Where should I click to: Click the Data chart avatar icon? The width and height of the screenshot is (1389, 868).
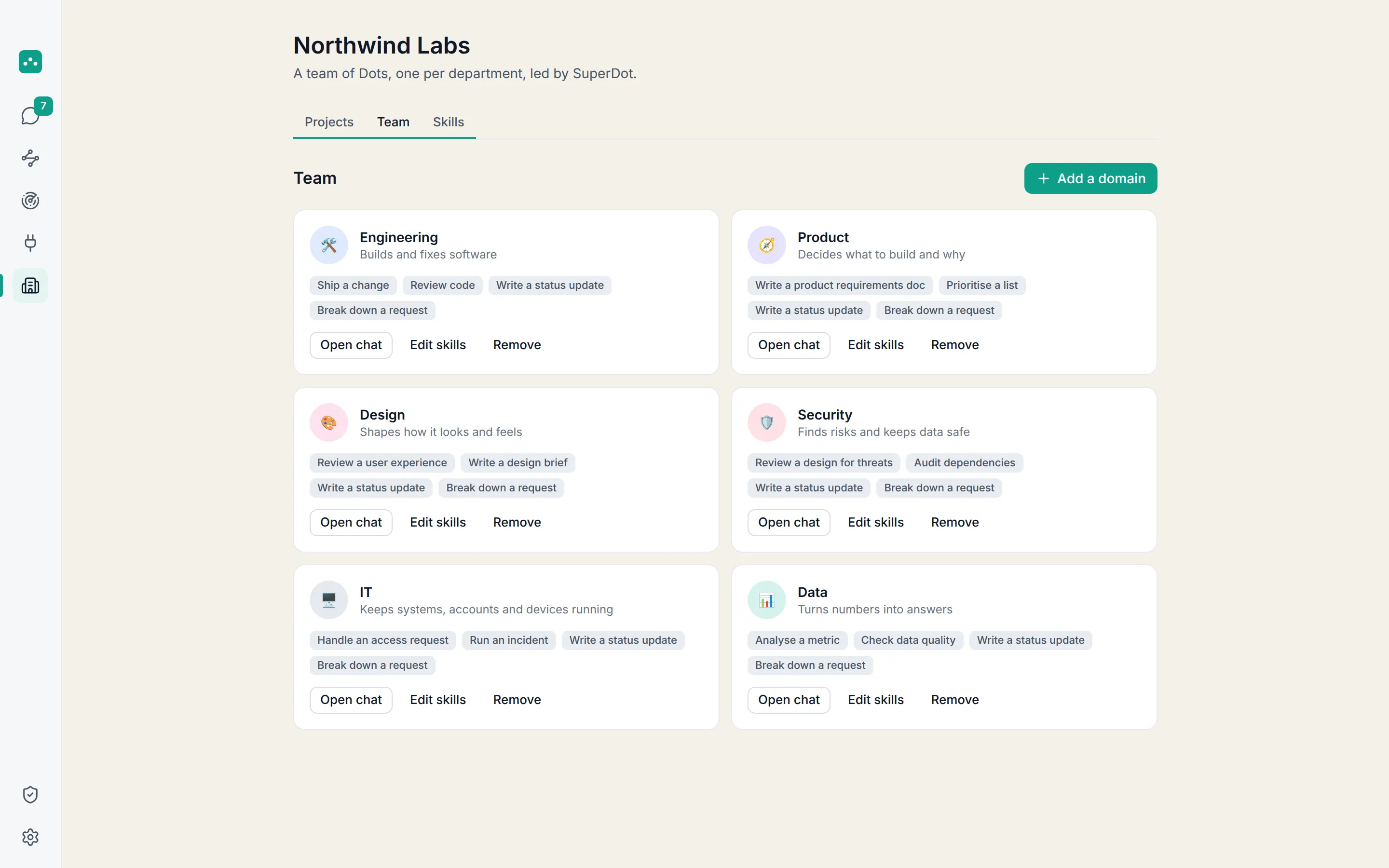coord(767,600)
